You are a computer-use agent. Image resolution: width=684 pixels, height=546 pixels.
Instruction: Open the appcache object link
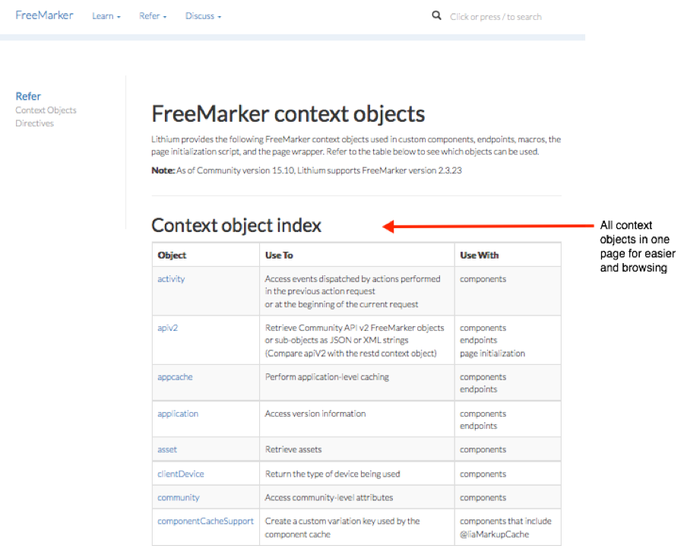click(x=175, y=377)
